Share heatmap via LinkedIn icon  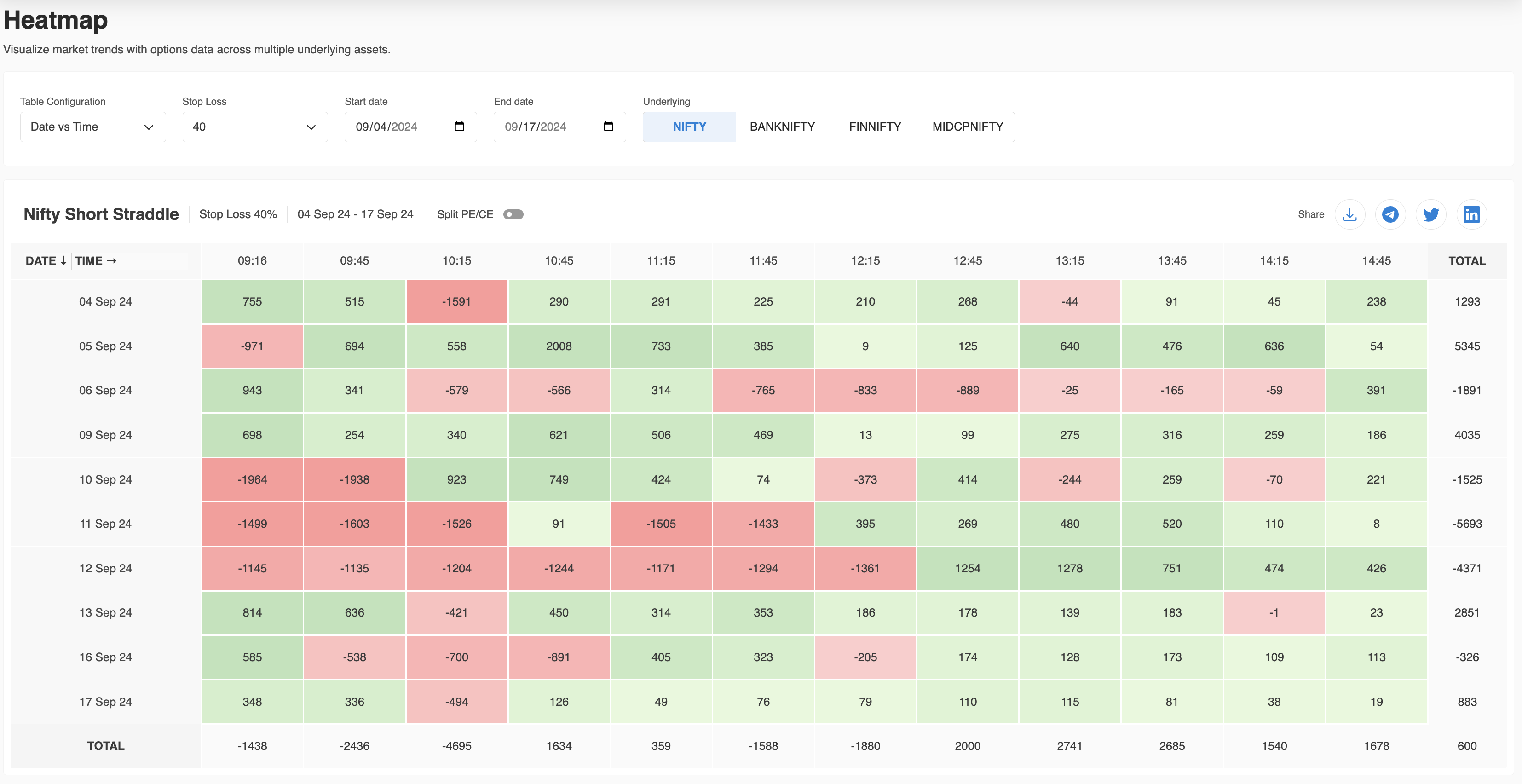tap(1471, 214)
